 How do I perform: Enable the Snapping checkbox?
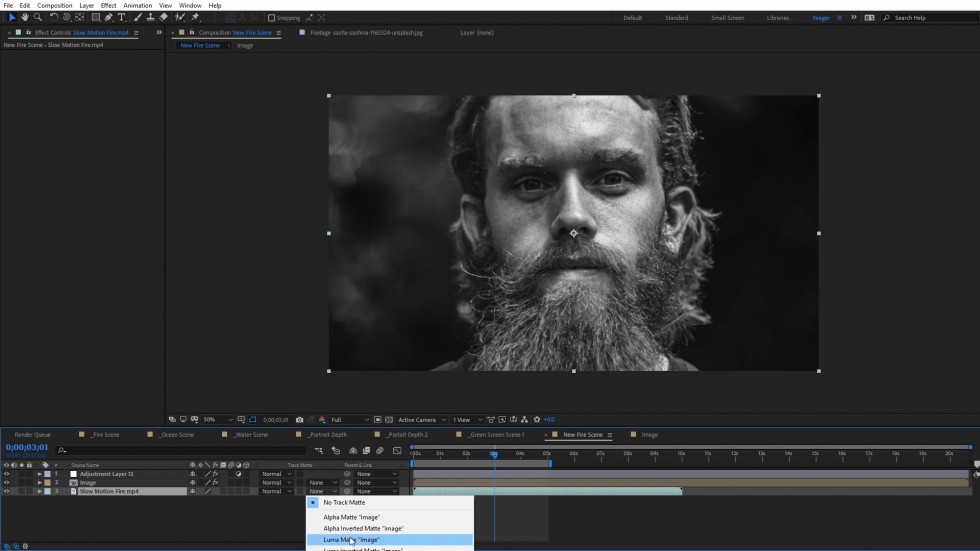[271, 18]
